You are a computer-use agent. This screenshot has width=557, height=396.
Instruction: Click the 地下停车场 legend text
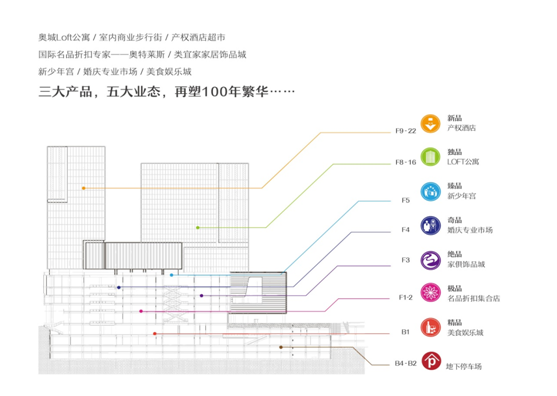click(x=464, y=367)
